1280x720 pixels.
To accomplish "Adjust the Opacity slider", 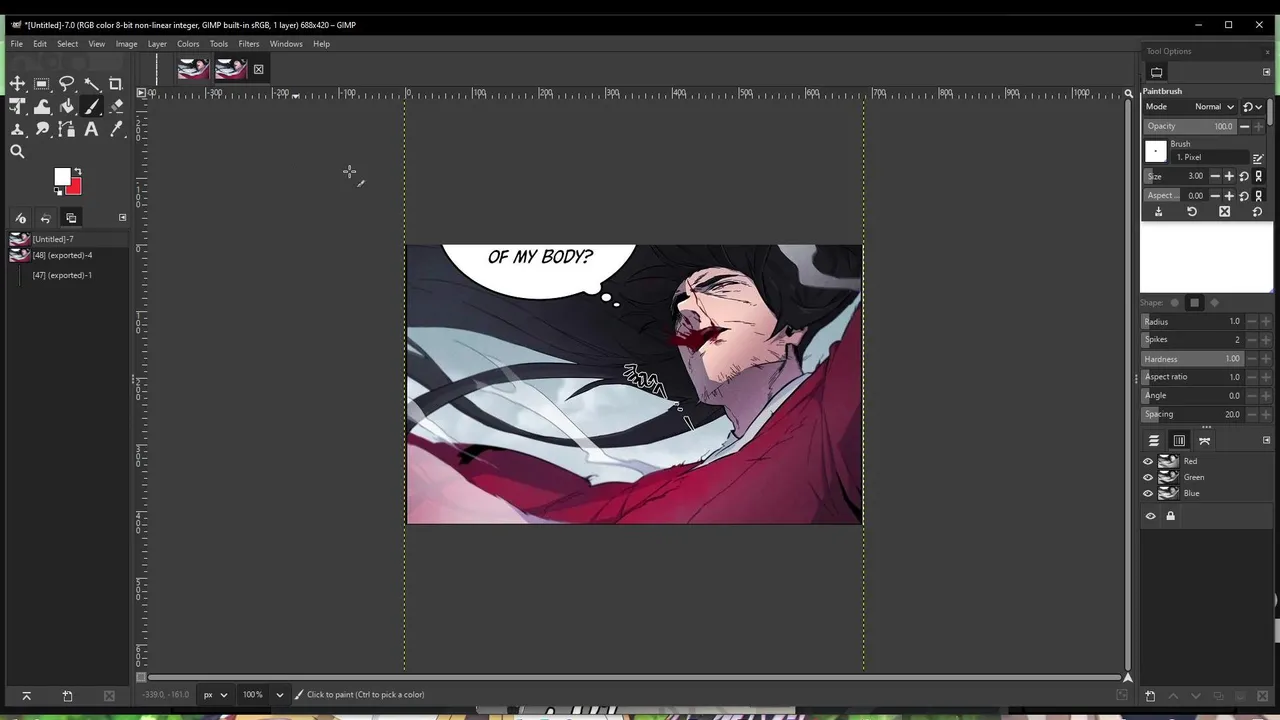I will 1190,126.
